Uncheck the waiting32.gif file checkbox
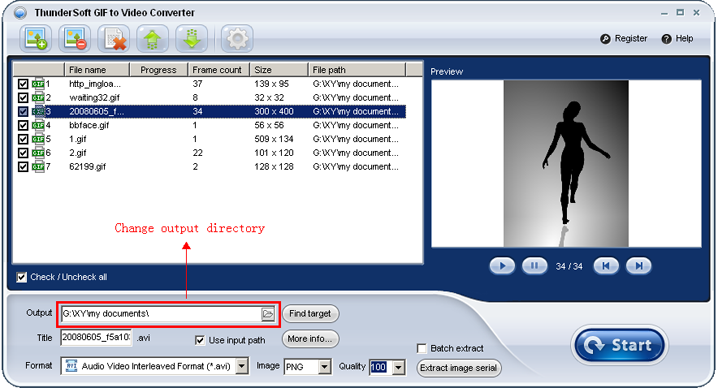This screenshot has height=388, width=718. [23, 98]
